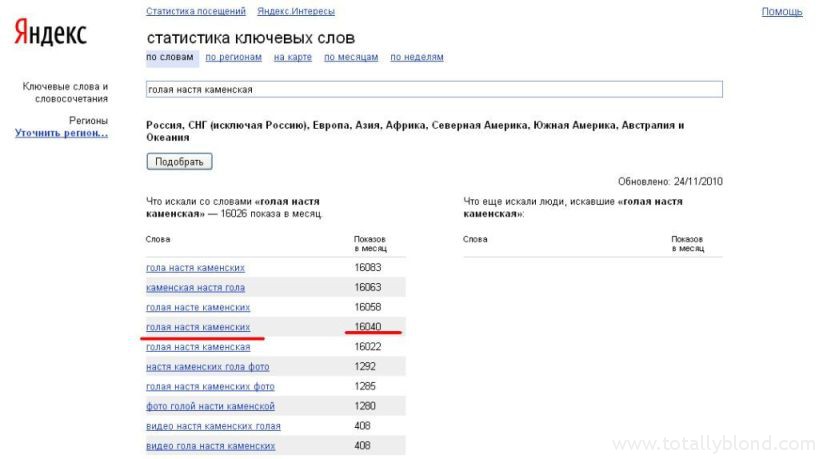Click the Яндекс logo
The width and height of the screenshot is (819, 459).
tap(50, 33)
